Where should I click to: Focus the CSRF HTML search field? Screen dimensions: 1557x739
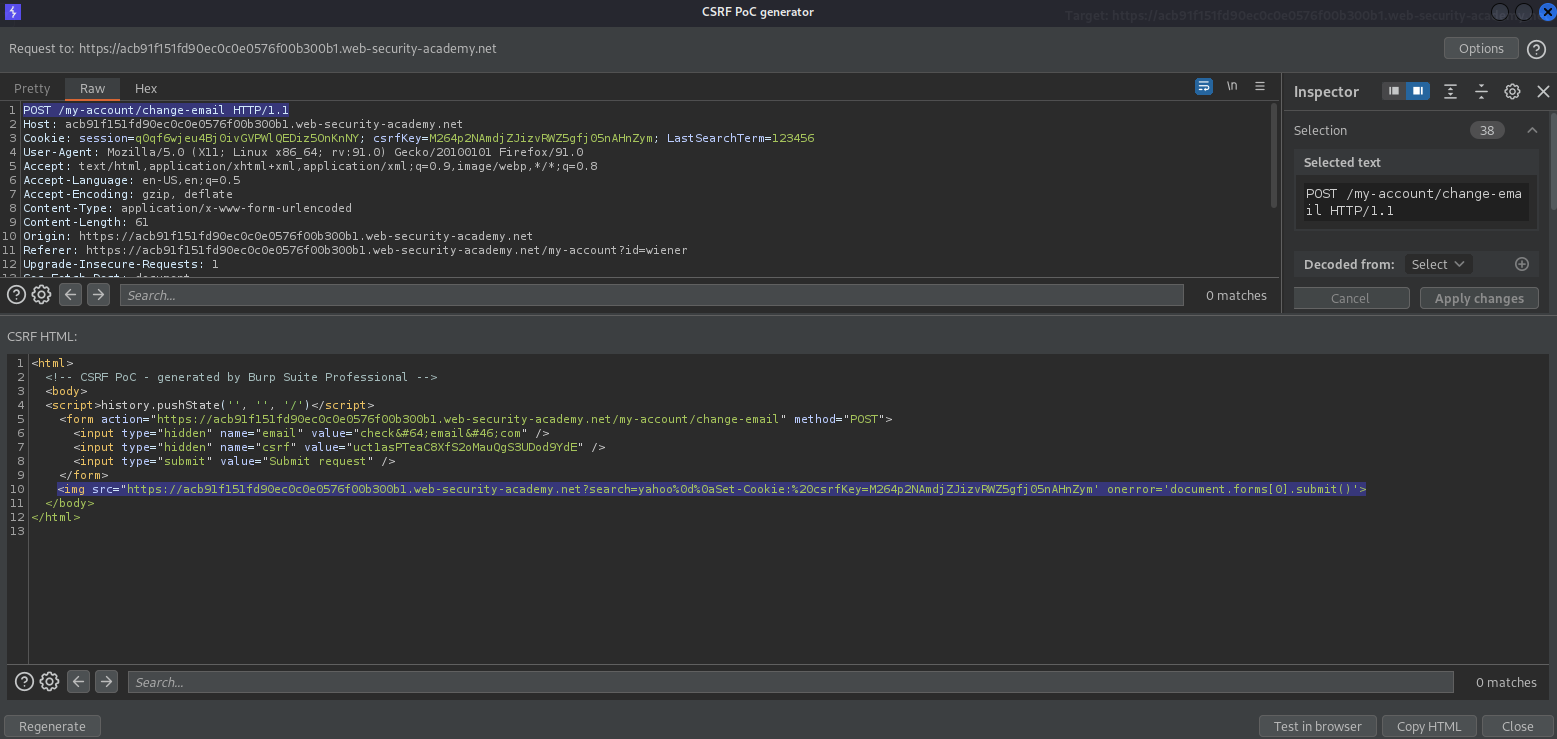point(790,682)
